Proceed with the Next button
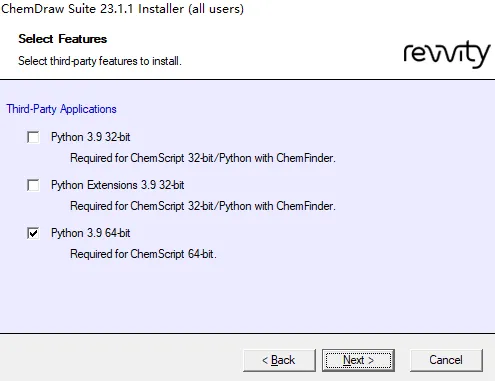 coord(358,360)
